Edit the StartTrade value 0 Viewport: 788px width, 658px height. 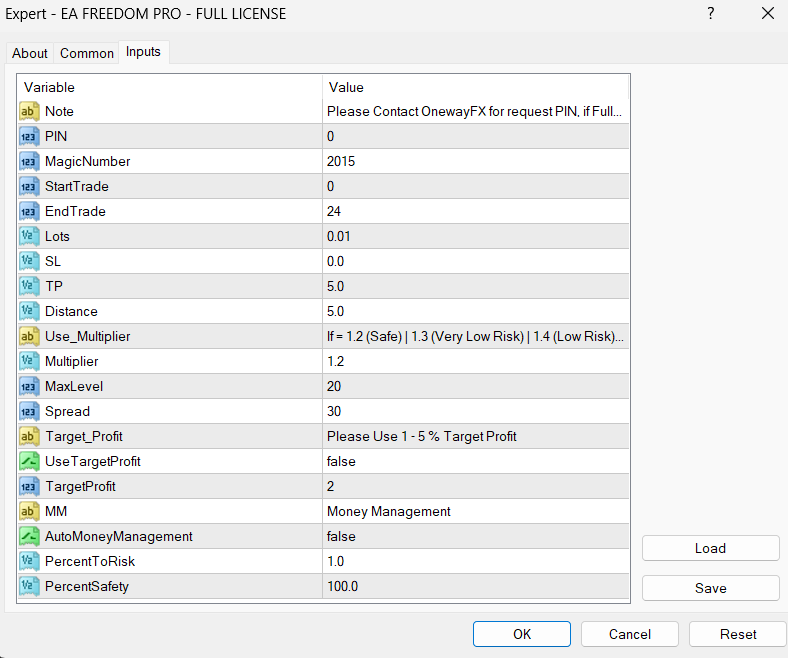click(x=475, y=186)
